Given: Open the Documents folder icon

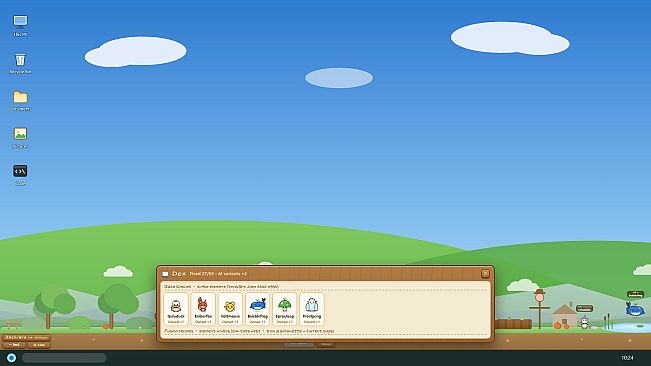Looking at the screenshot, I should [x=20, y=100].
